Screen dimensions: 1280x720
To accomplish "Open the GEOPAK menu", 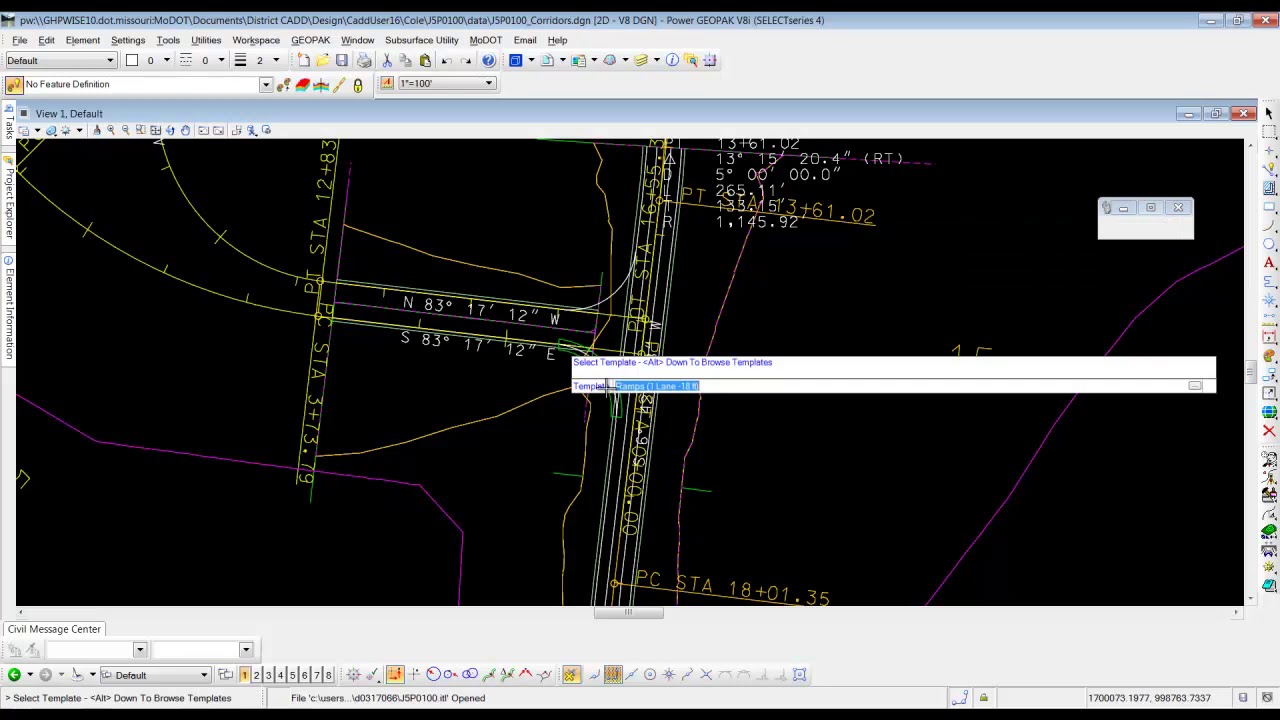I will [310, 40].
